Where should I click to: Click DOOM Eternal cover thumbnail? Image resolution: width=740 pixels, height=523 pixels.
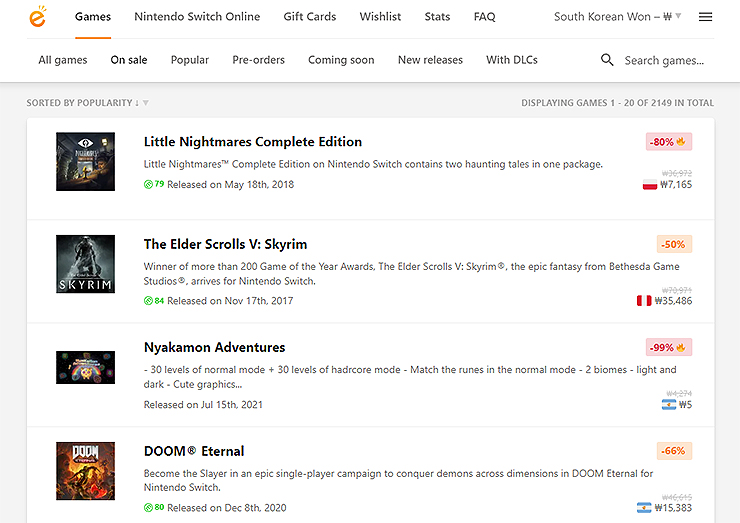[85, 471]
